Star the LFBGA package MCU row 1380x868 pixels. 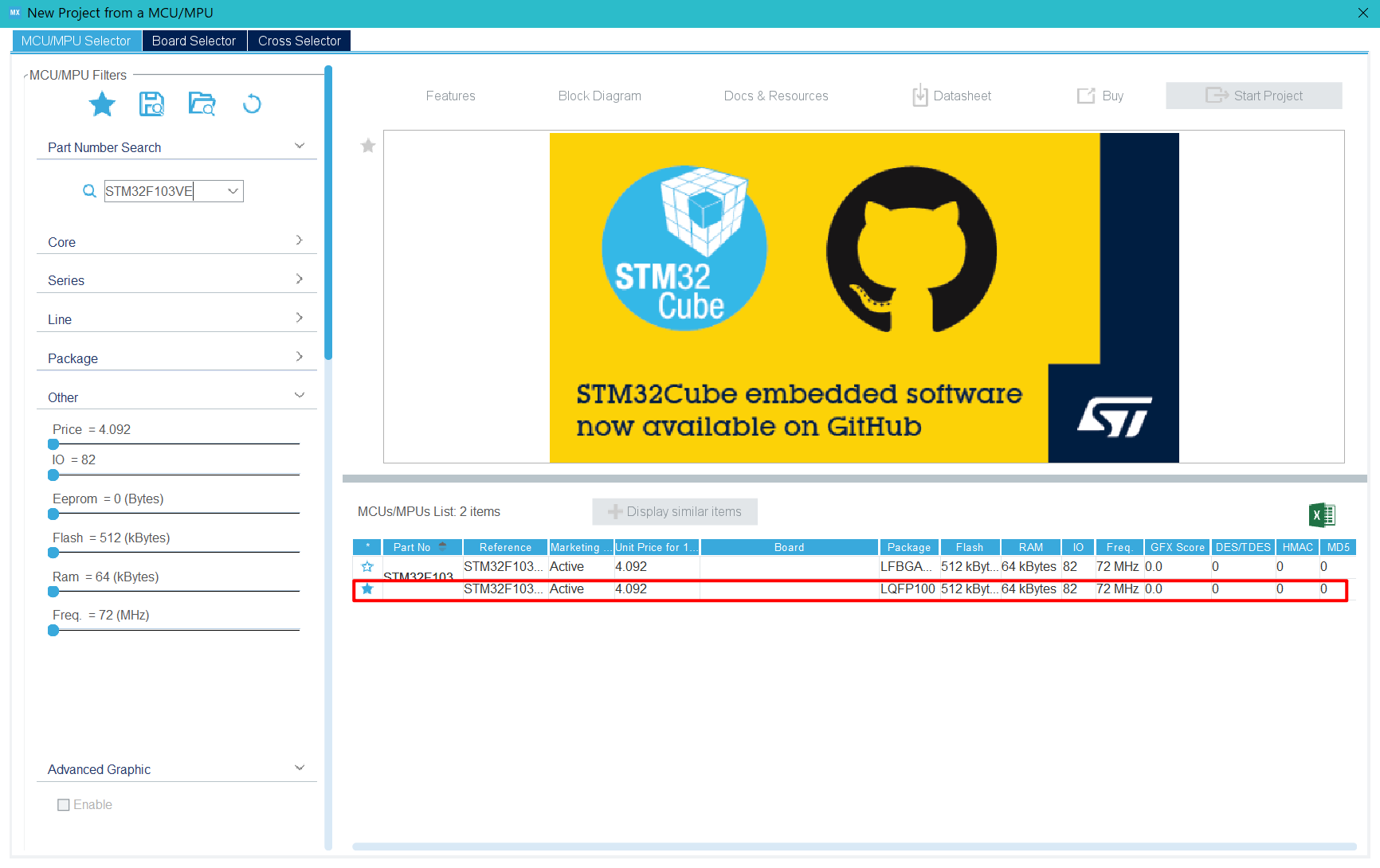[367, 567]
